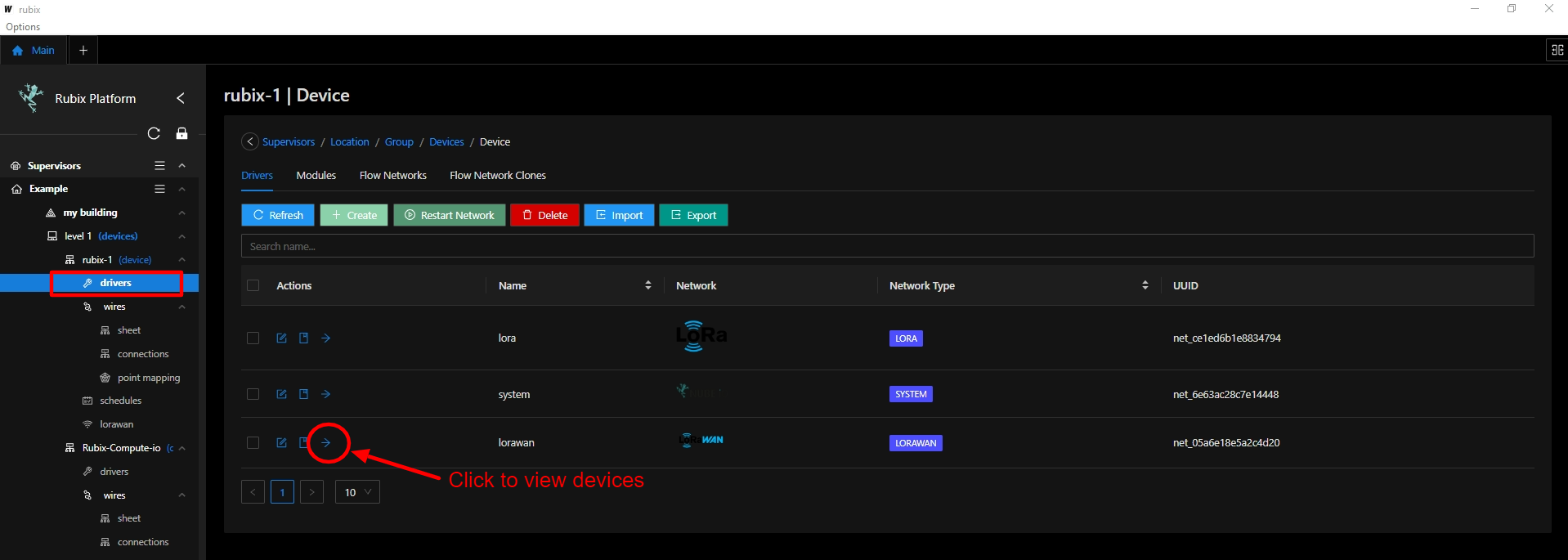This screenshot has width=1568, height=560.
Task: Click the Export button
Action: click(x=693, y=215)
